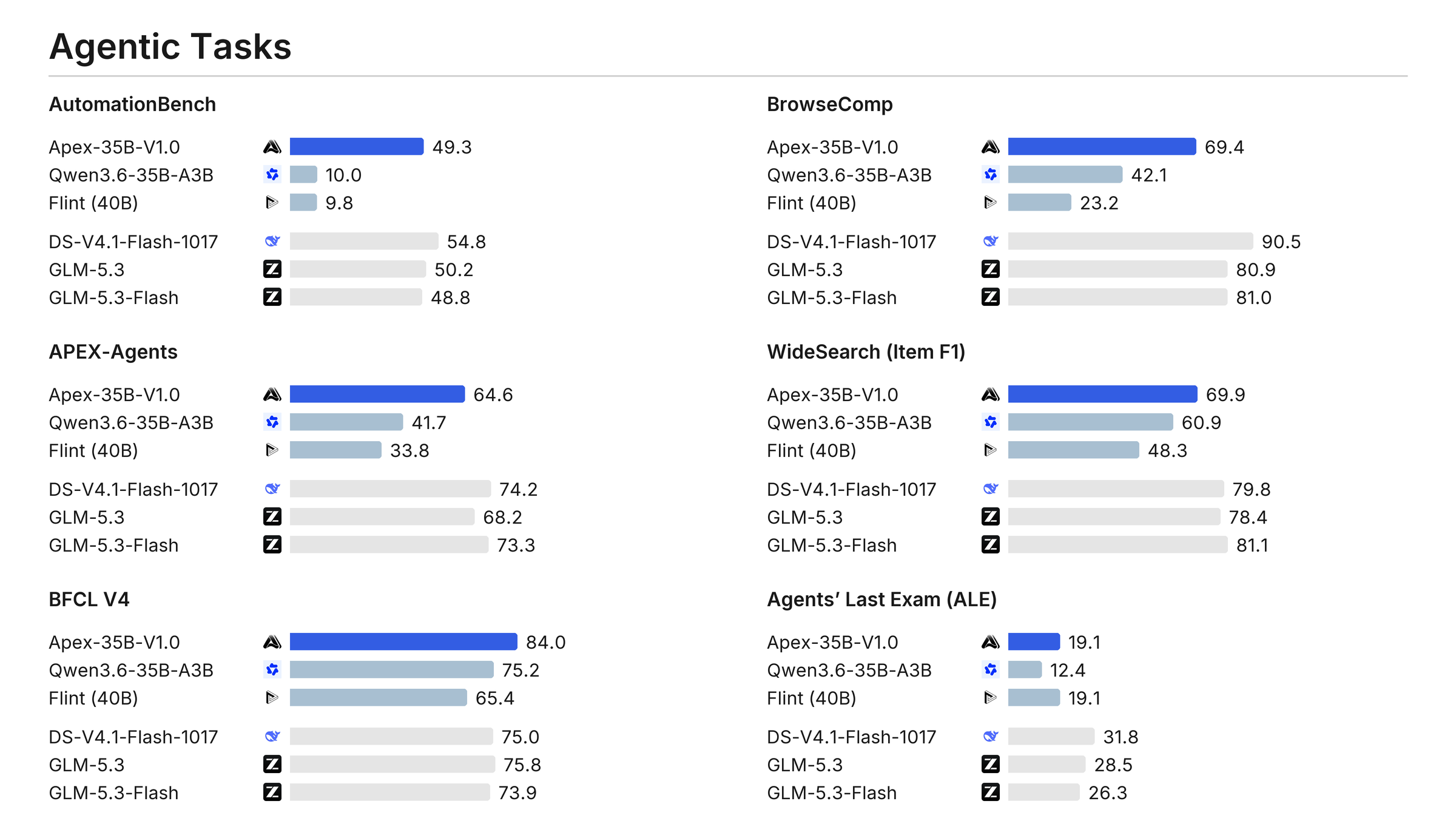This screenshot has width=1456, height=835.
Task: Click the GLM-5.3 Z icon under WideSearch
Action: 991,516
